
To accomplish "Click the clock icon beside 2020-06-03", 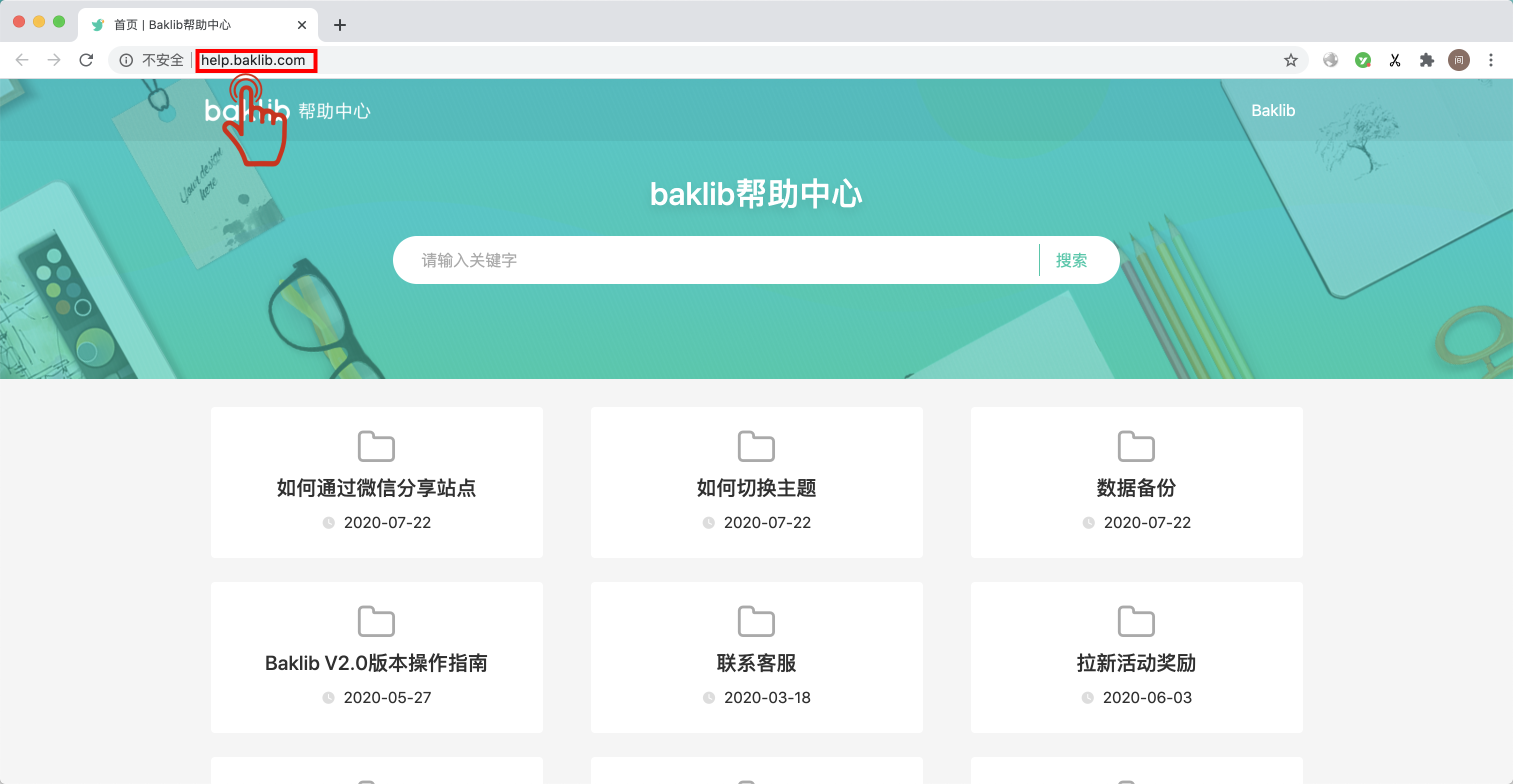I will pyautogui.click(x=1088, y=697).
